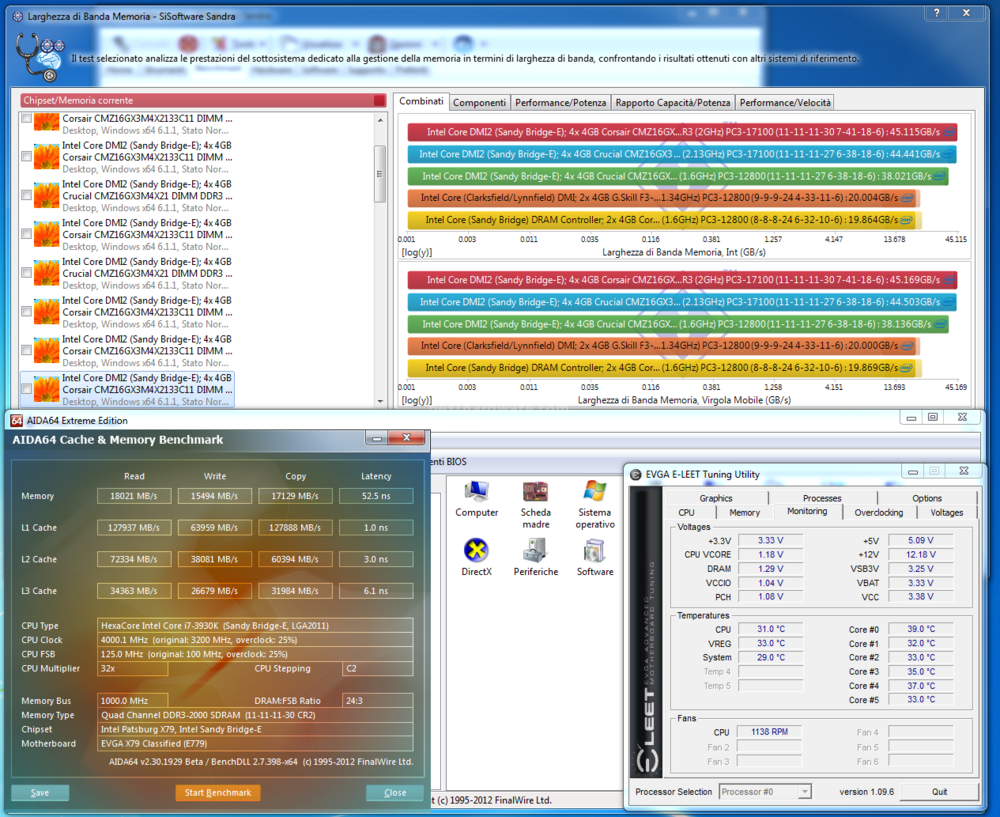
Task: Click the Intel logo on the 45.169GB/s bar
Action: [949, 280]
